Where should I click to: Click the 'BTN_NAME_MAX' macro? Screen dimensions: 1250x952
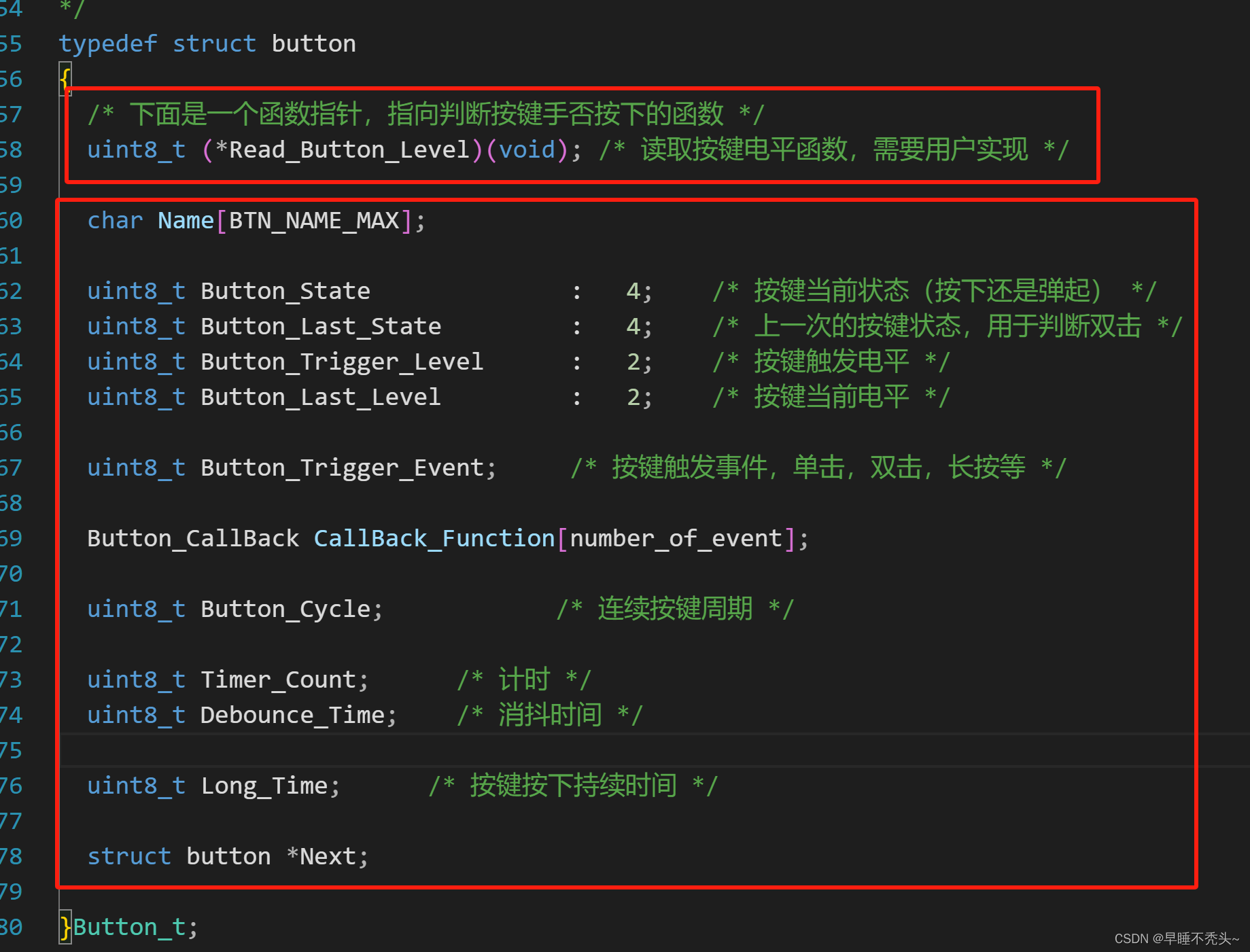point(314,221)
